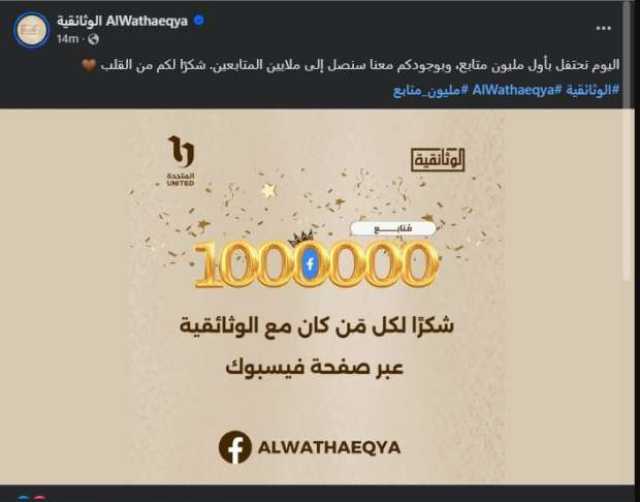Click the blue verified badge beside AlWathaeqya
This screenshot has height=502, width=640.
pyautogui.click(x=199, y=20)
